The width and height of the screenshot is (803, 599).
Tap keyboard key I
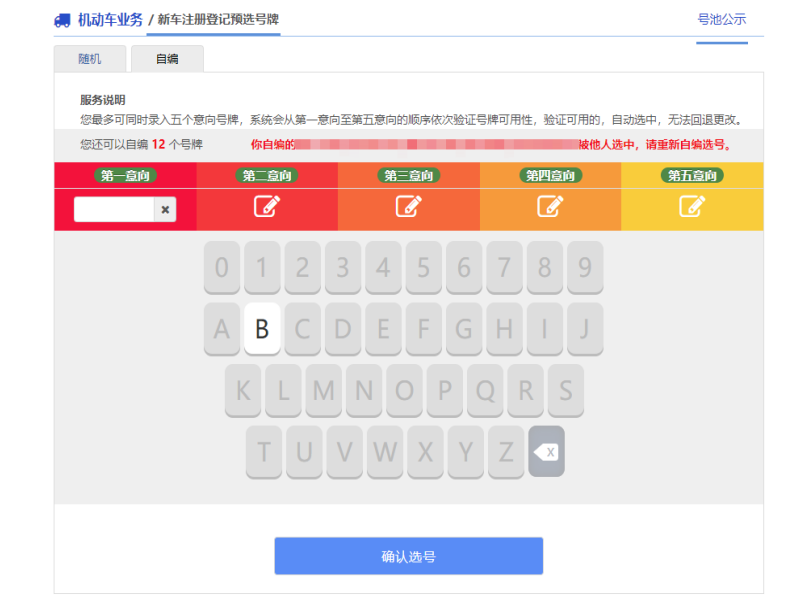[545, 329]
